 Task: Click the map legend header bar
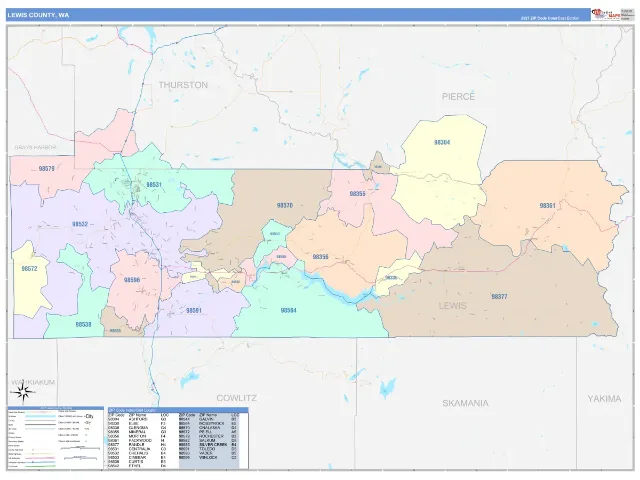point(56,408)
